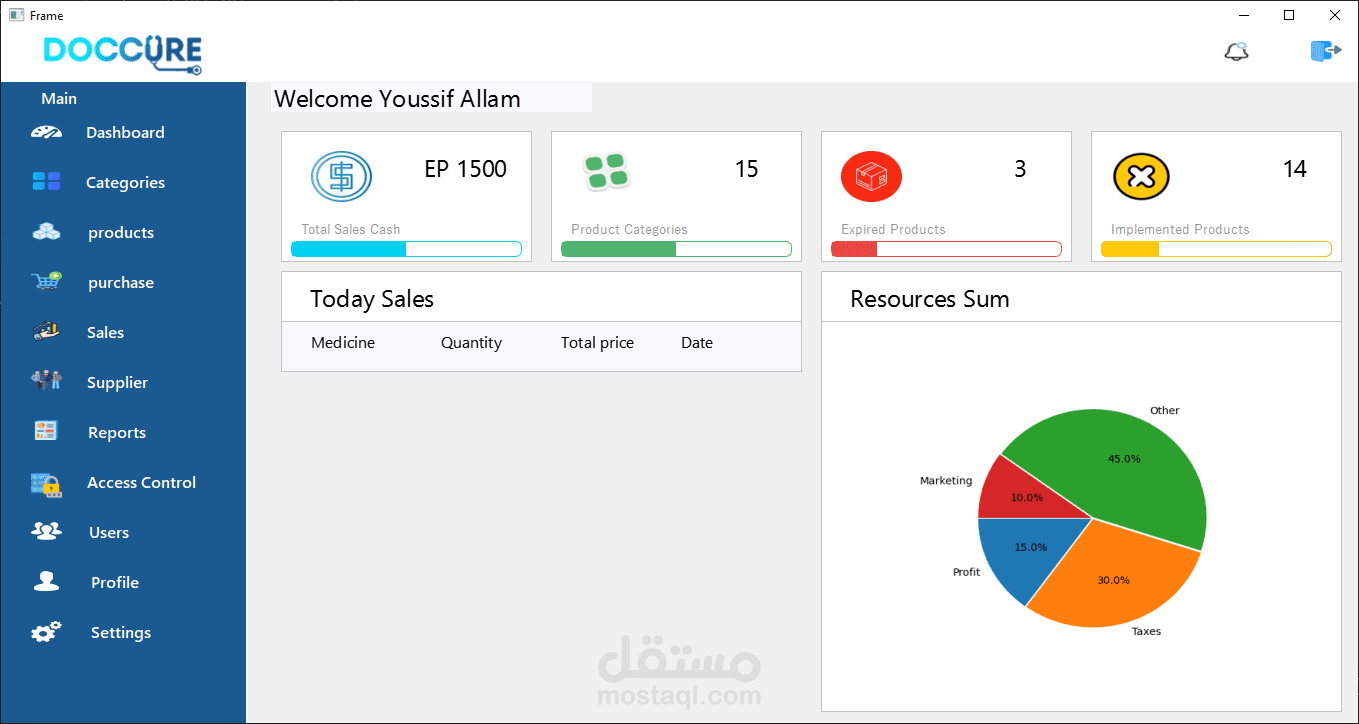This screenshot has height=724, width=1359.
Task: Click the Total Sales Cash dollar icon
Action: click(341, 177)
